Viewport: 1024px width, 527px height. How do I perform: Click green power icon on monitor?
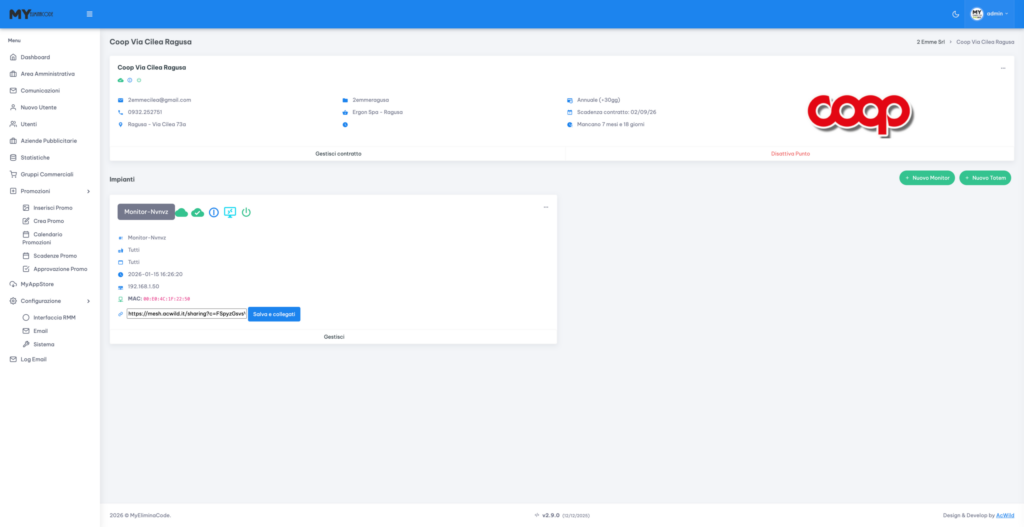coord(246,212)
